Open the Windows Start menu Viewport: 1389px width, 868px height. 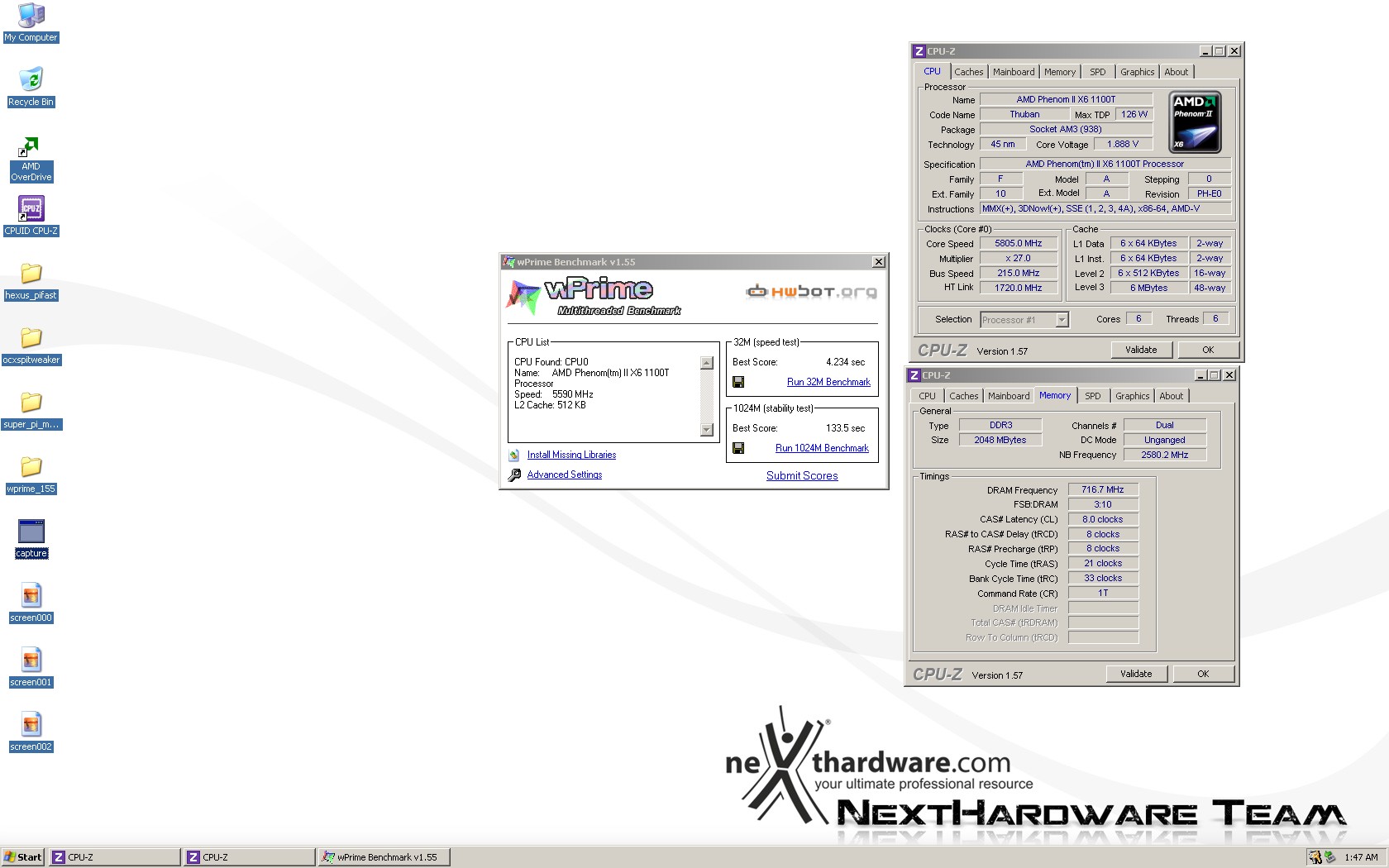pos(23,857)
